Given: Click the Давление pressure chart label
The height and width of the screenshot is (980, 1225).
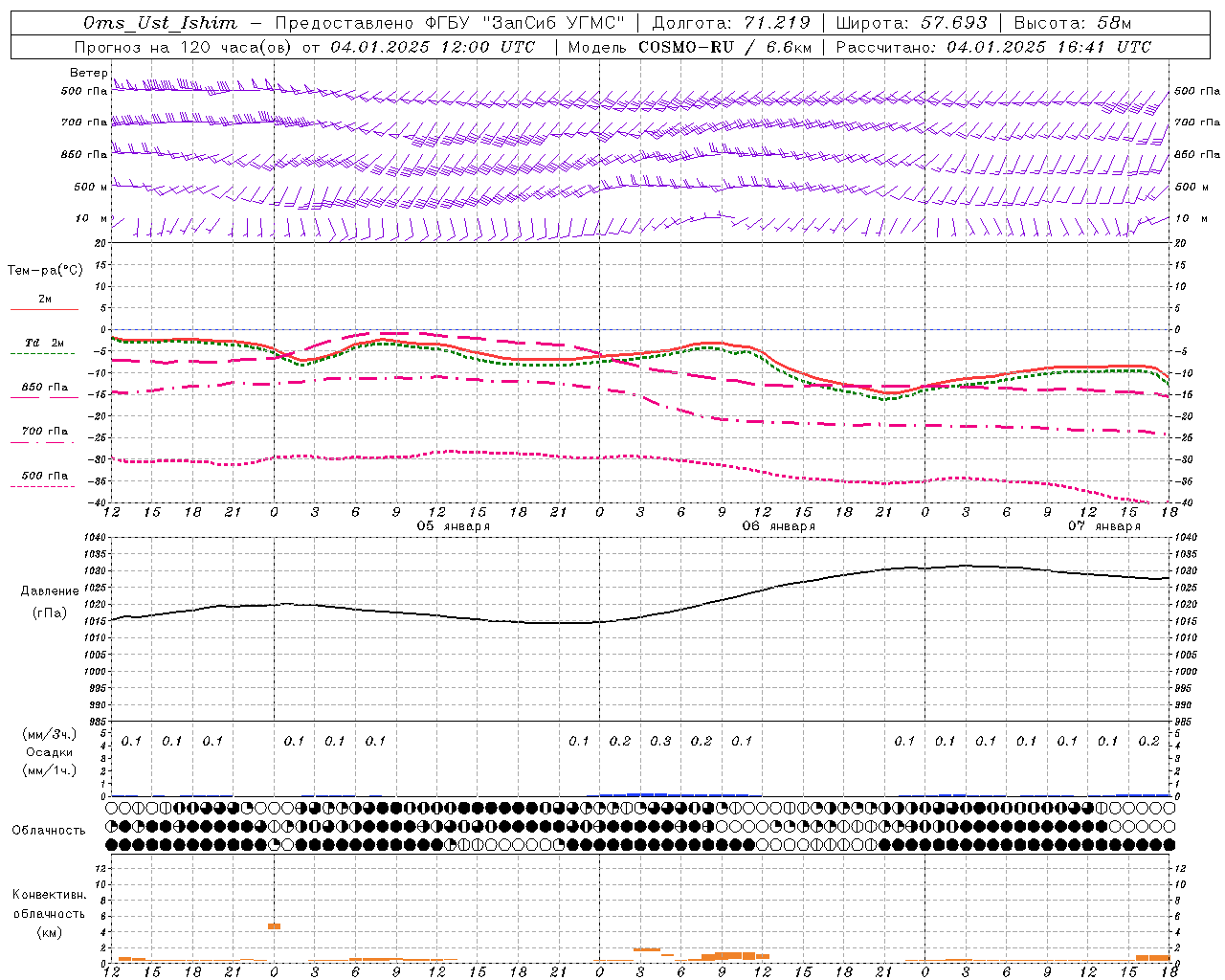Looking at the screenshot, I should tap(49, 591).
